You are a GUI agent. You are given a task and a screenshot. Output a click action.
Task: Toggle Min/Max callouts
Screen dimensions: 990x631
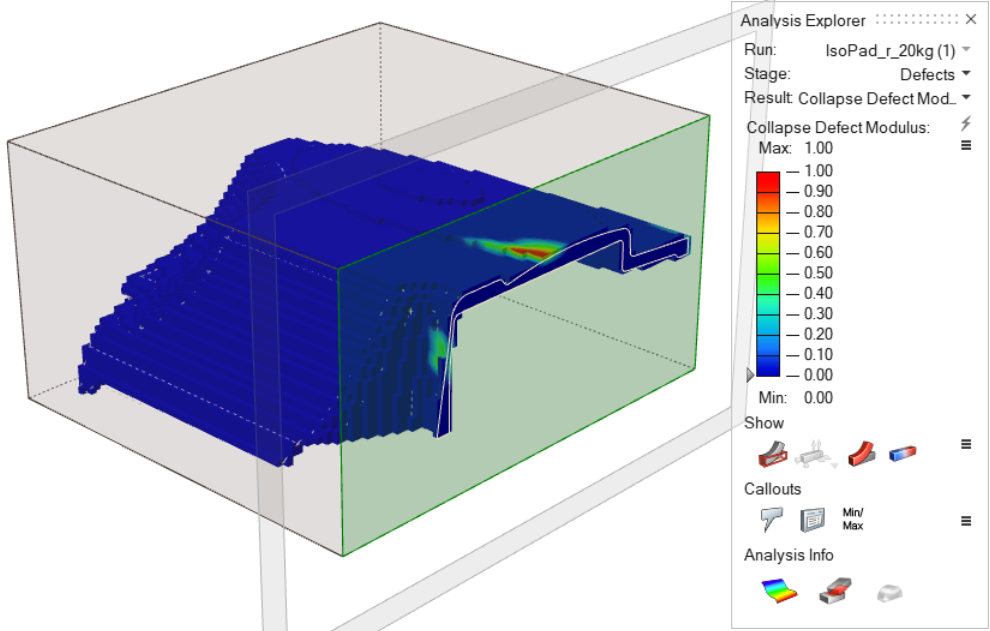pyautogui.click(x=853, y=519)
